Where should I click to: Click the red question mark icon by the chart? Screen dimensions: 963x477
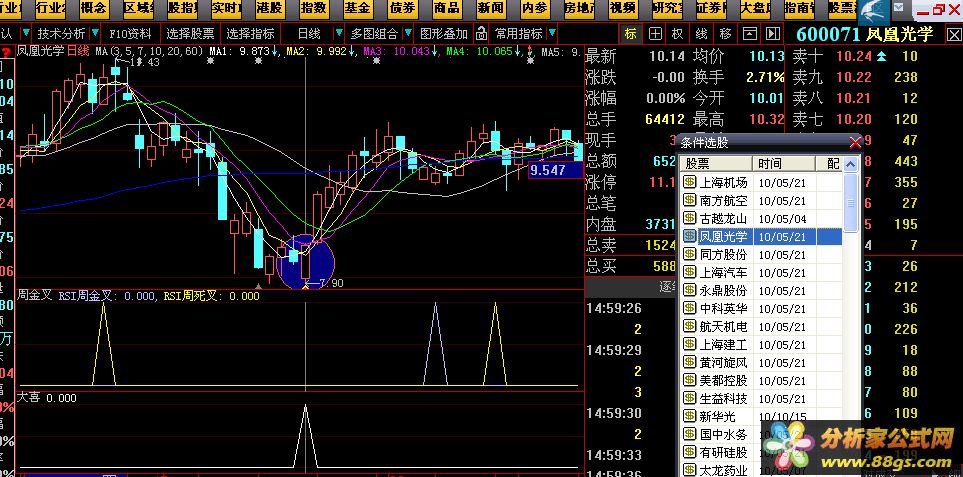tap(6, 52)
